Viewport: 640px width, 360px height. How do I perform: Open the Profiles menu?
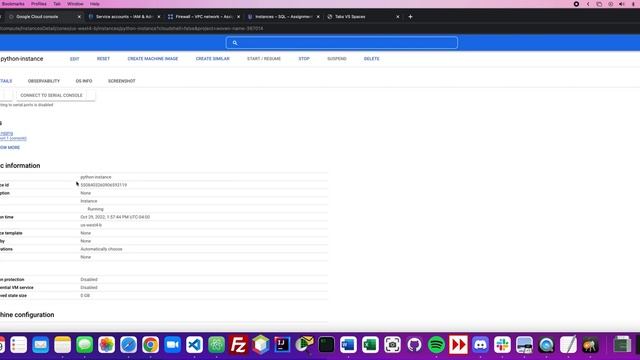[x=39, y=4]
